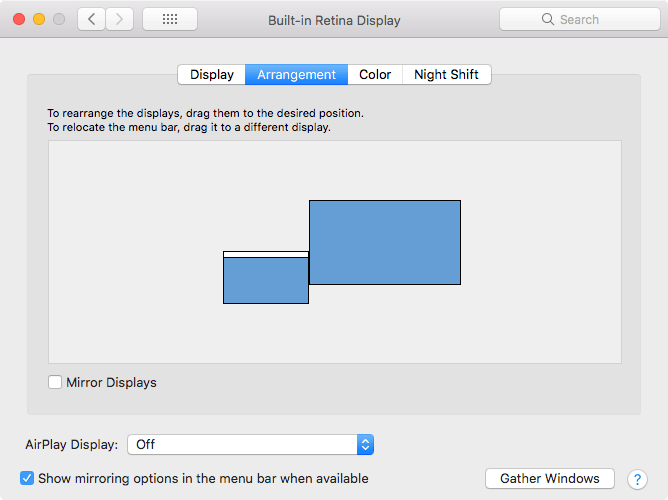
Task: Close the window with the red button
Action: pos(19,19)
